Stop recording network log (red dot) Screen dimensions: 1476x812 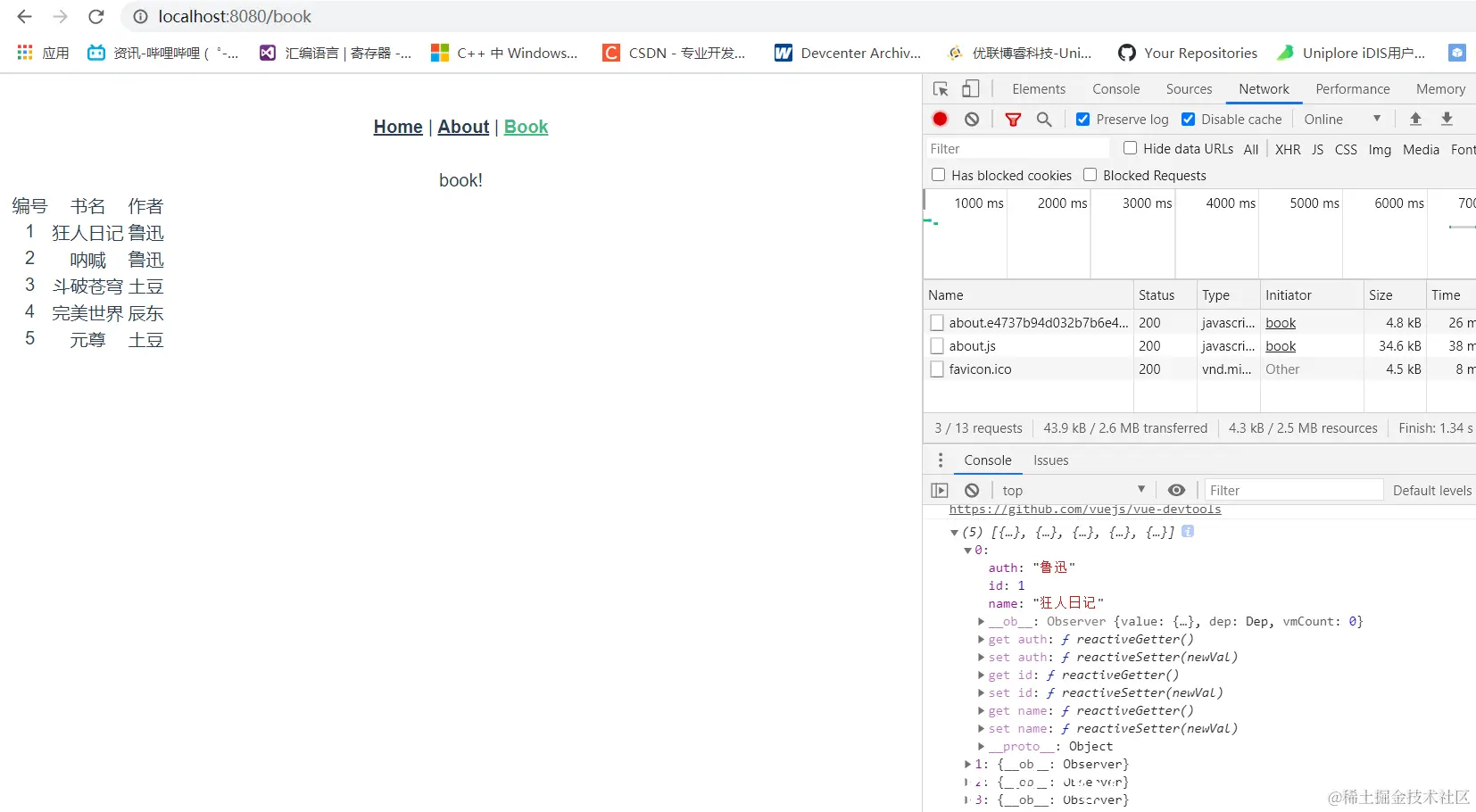(x=941, y=119)
